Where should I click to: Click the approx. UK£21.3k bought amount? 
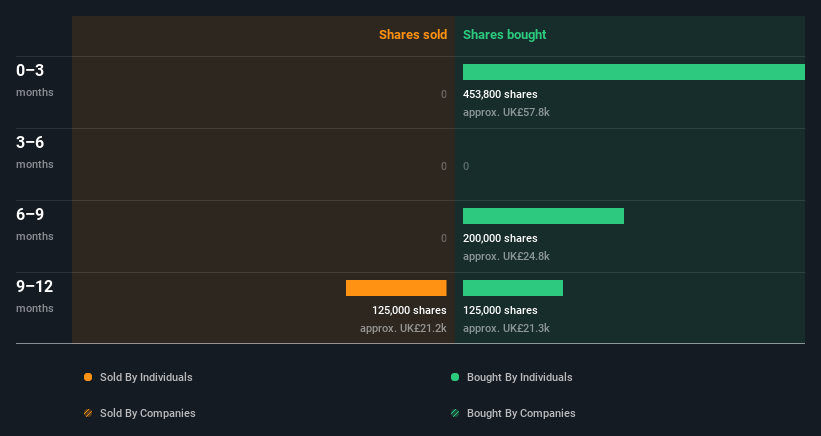506,328
